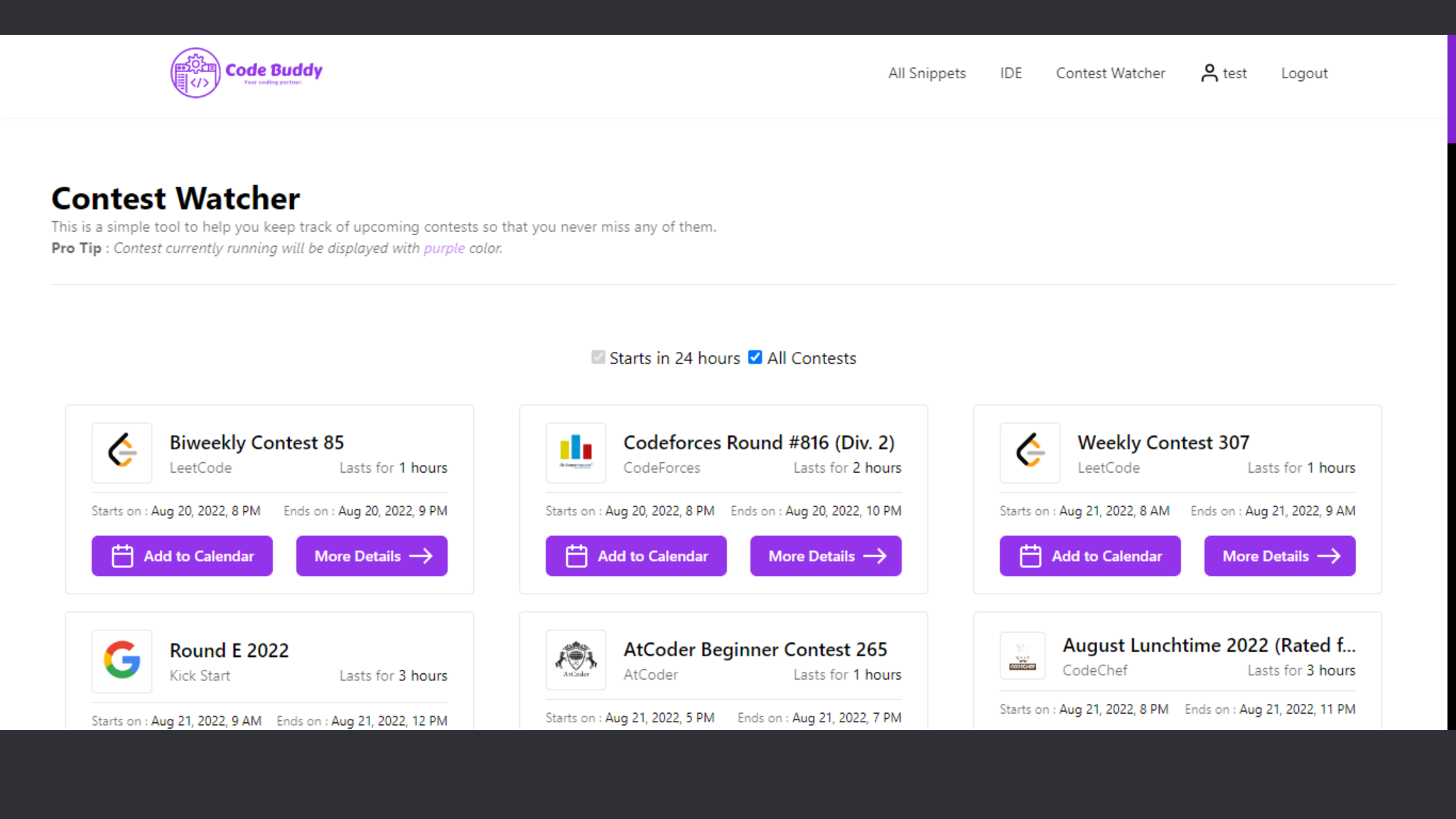Log out using the Logout link

point(1304,73)
